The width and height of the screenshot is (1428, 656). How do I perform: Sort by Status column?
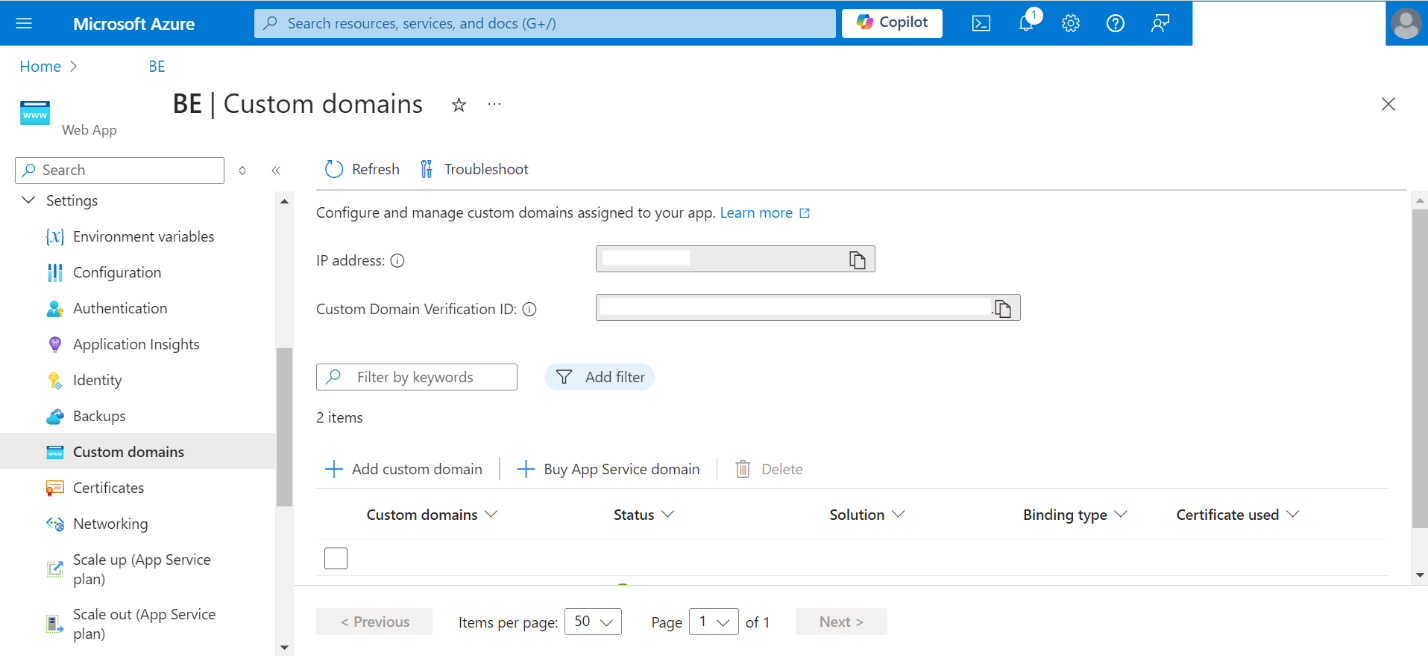pyautogui.click(x=644, y=515)
